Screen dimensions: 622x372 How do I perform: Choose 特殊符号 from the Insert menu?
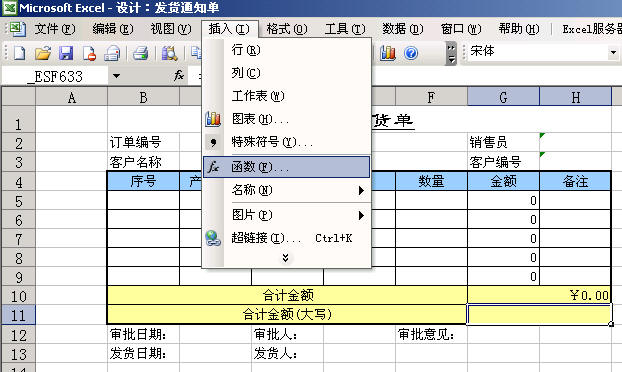tap(286, 142)
